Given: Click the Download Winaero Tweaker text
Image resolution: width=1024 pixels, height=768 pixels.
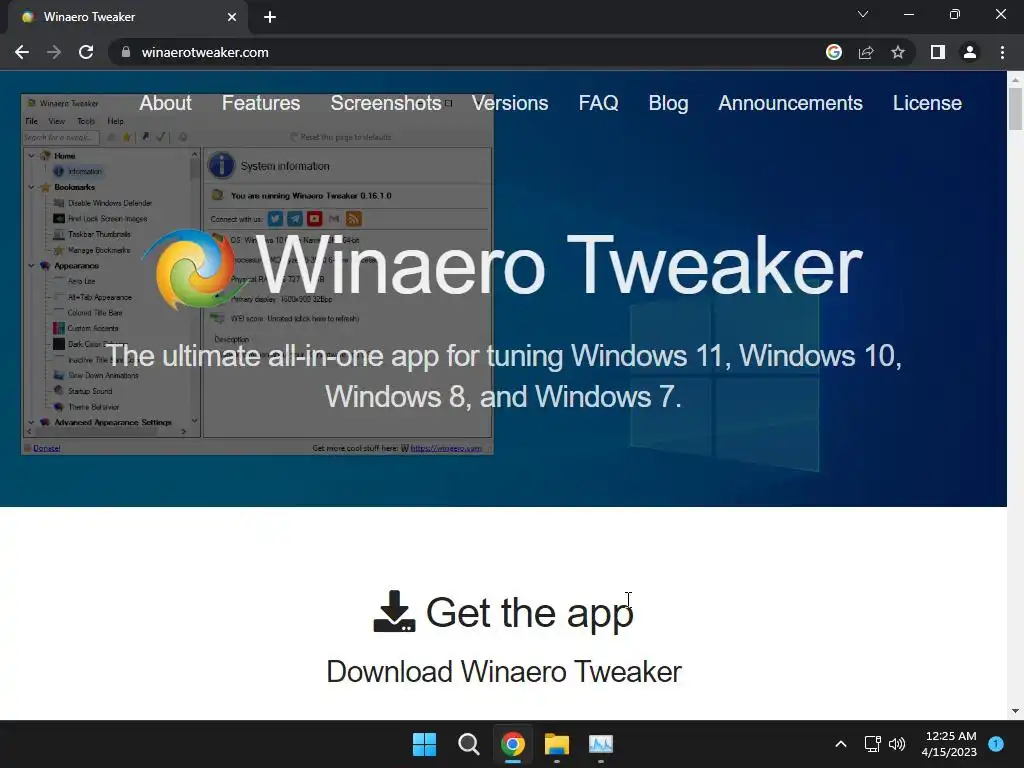Looking at the screenshot, I should (x=504, y=671).
